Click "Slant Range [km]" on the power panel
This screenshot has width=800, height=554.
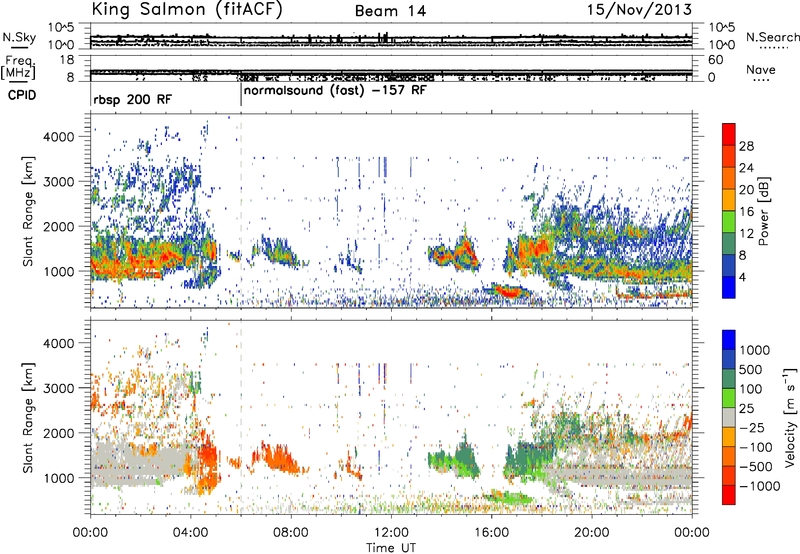tap(28, 211)
